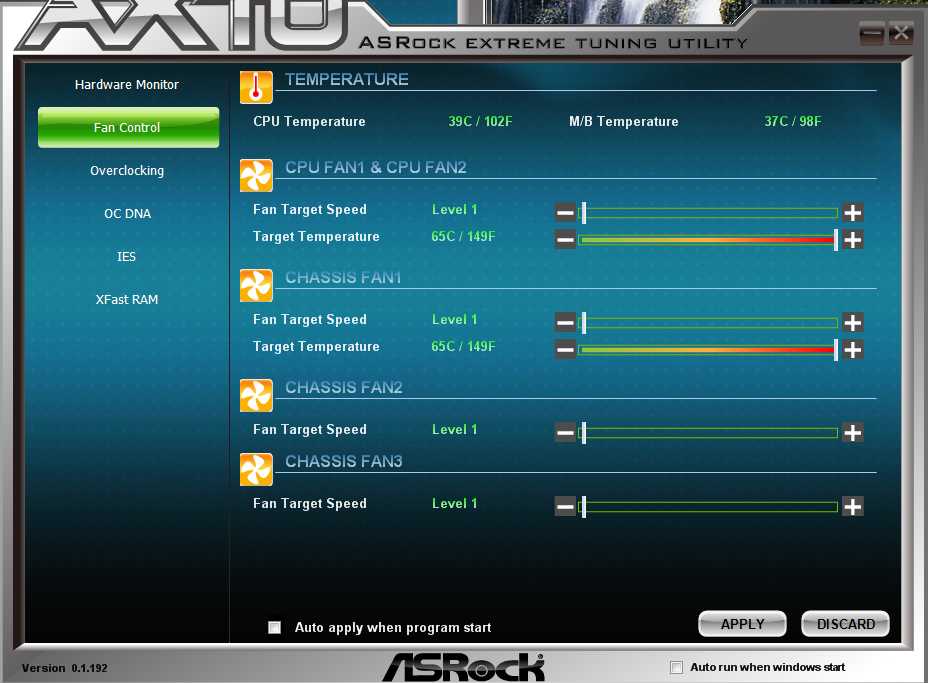Click the CPU fan target temperature slider
The width and height of the screenshot is (928, 683).
(708, 240)
